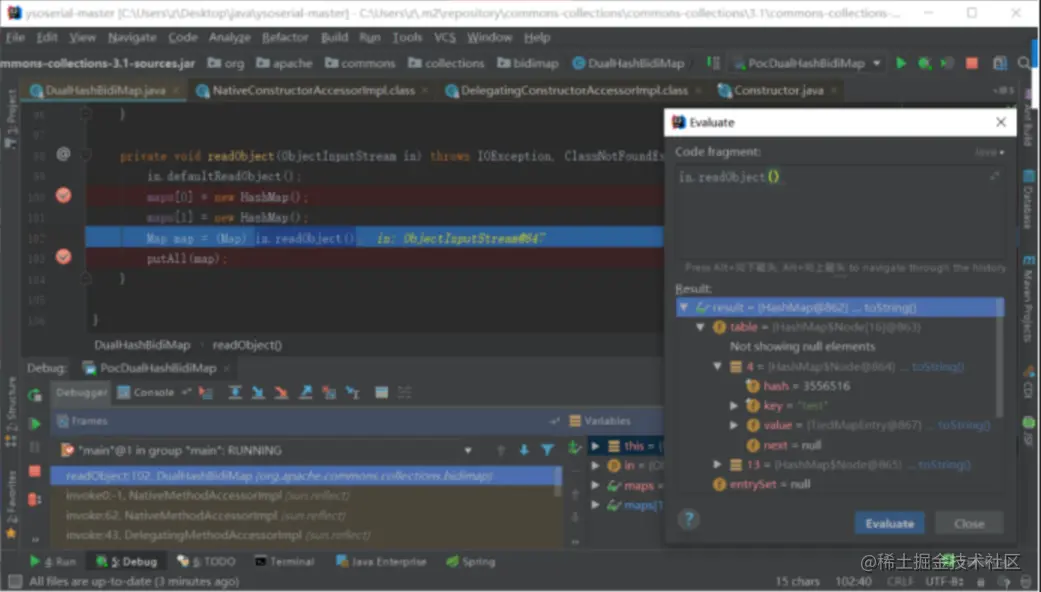Open NativeConstructorAccessorImpl.class tab

(313, 90)
